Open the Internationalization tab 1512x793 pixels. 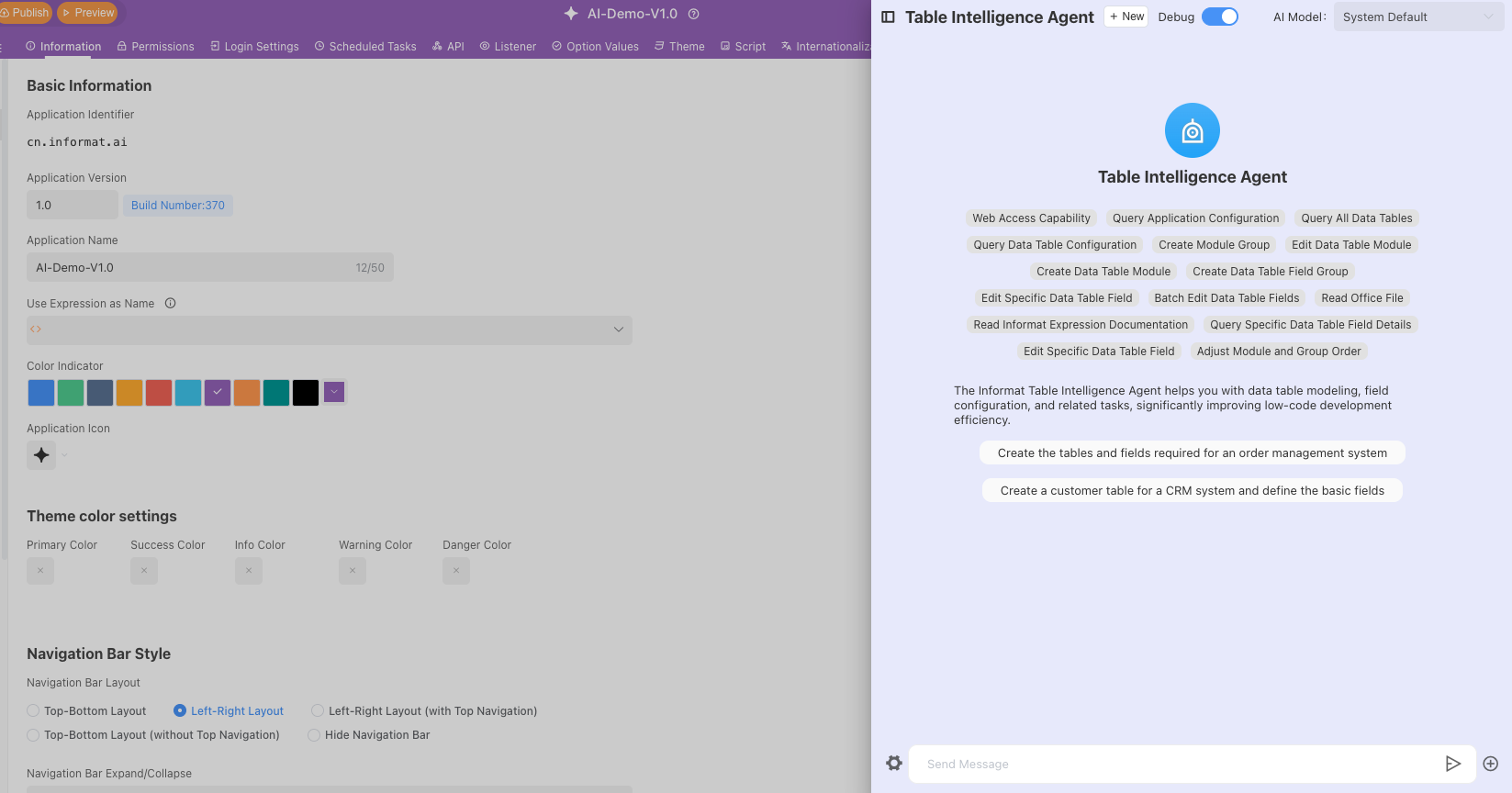point(825,46)
